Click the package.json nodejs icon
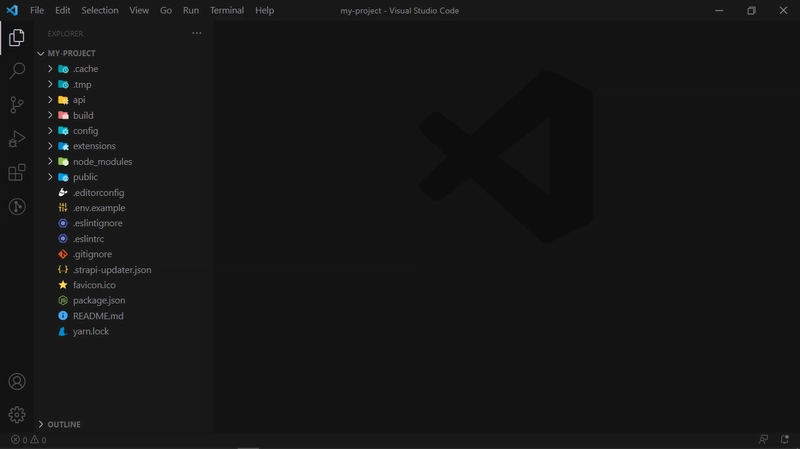 (63, 301)
